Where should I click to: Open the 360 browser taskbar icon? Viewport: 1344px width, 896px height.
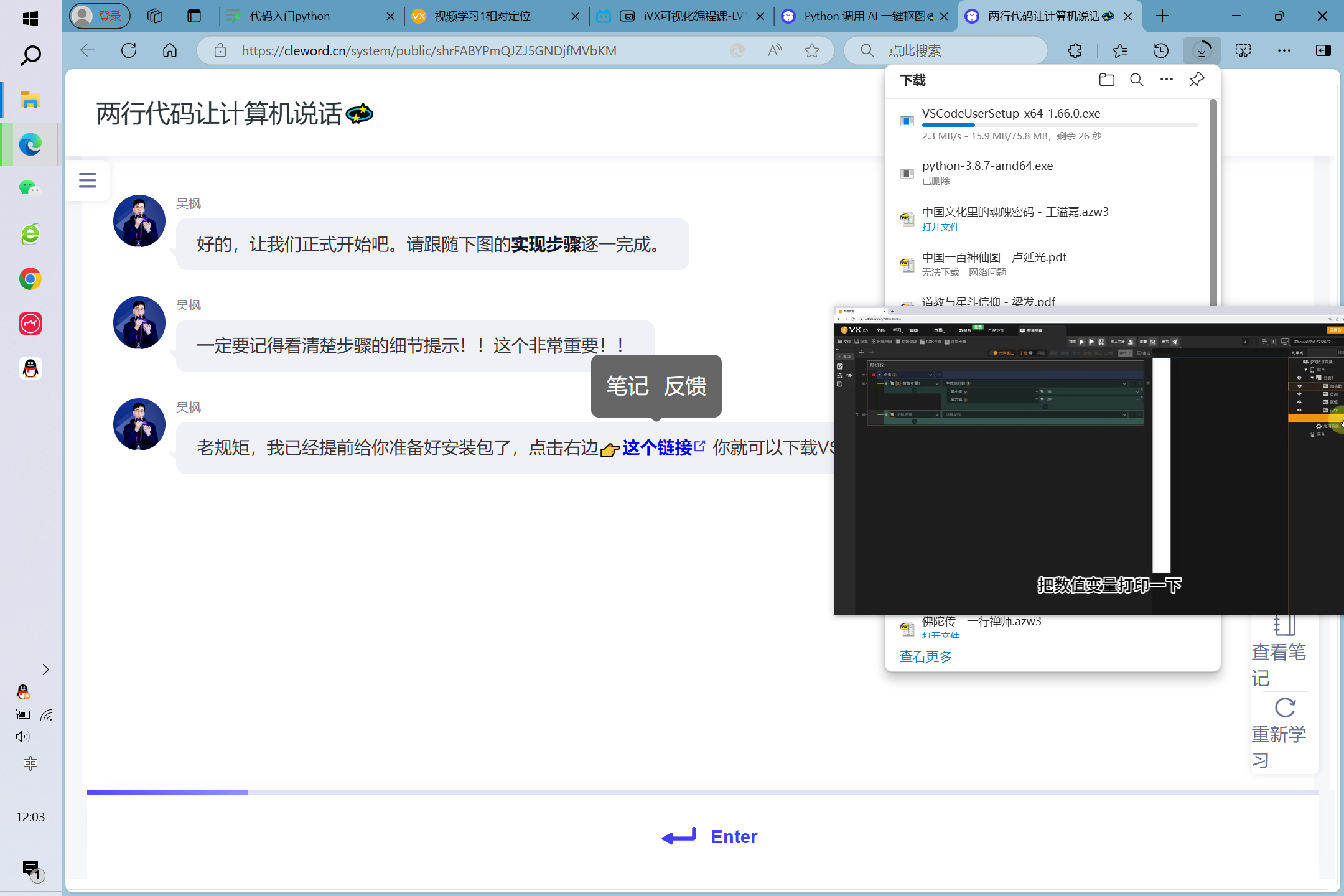(30, 234)
